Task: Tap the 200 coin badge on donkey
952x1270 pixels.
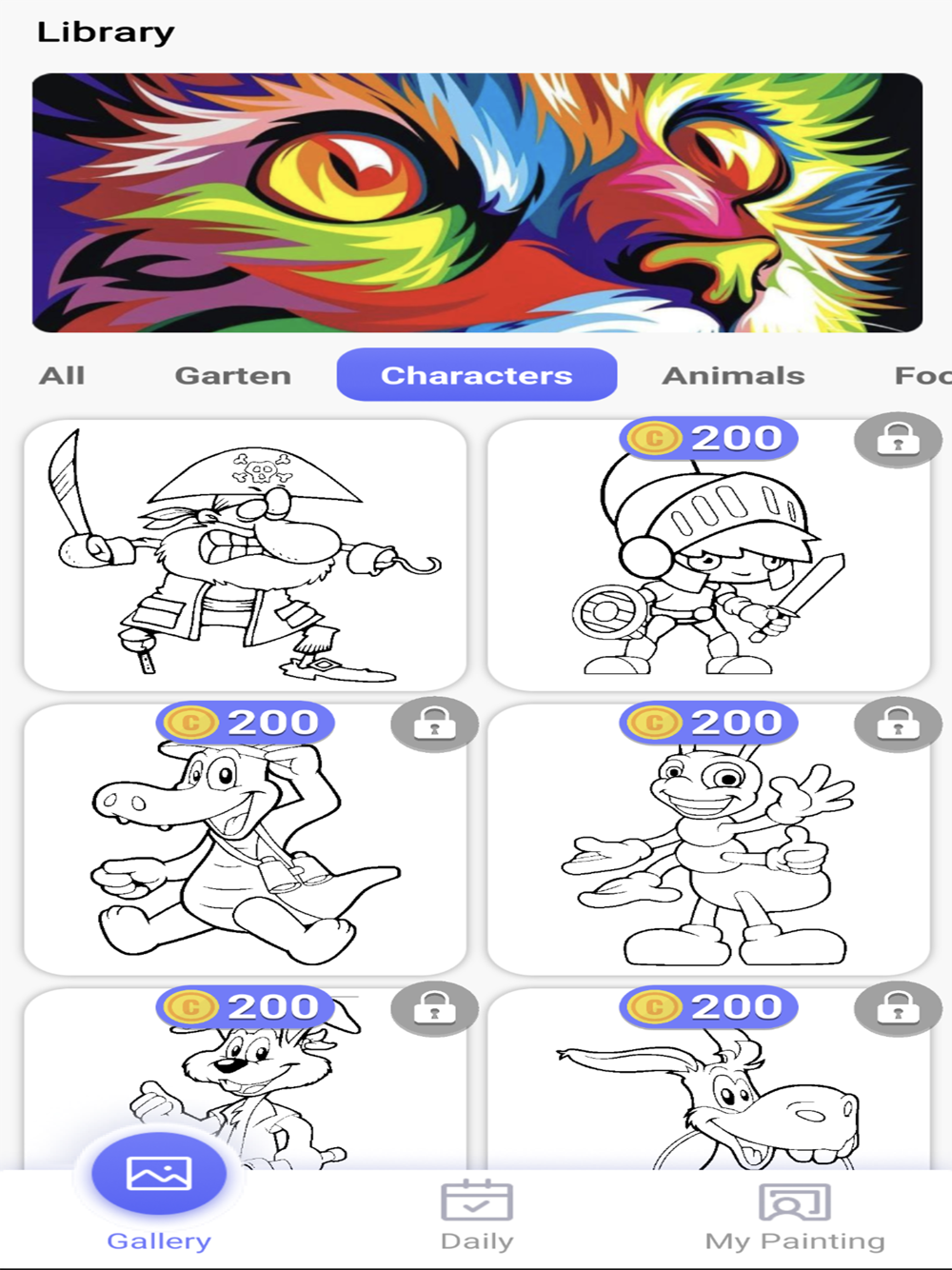Action: click(x=708, y=1006)
